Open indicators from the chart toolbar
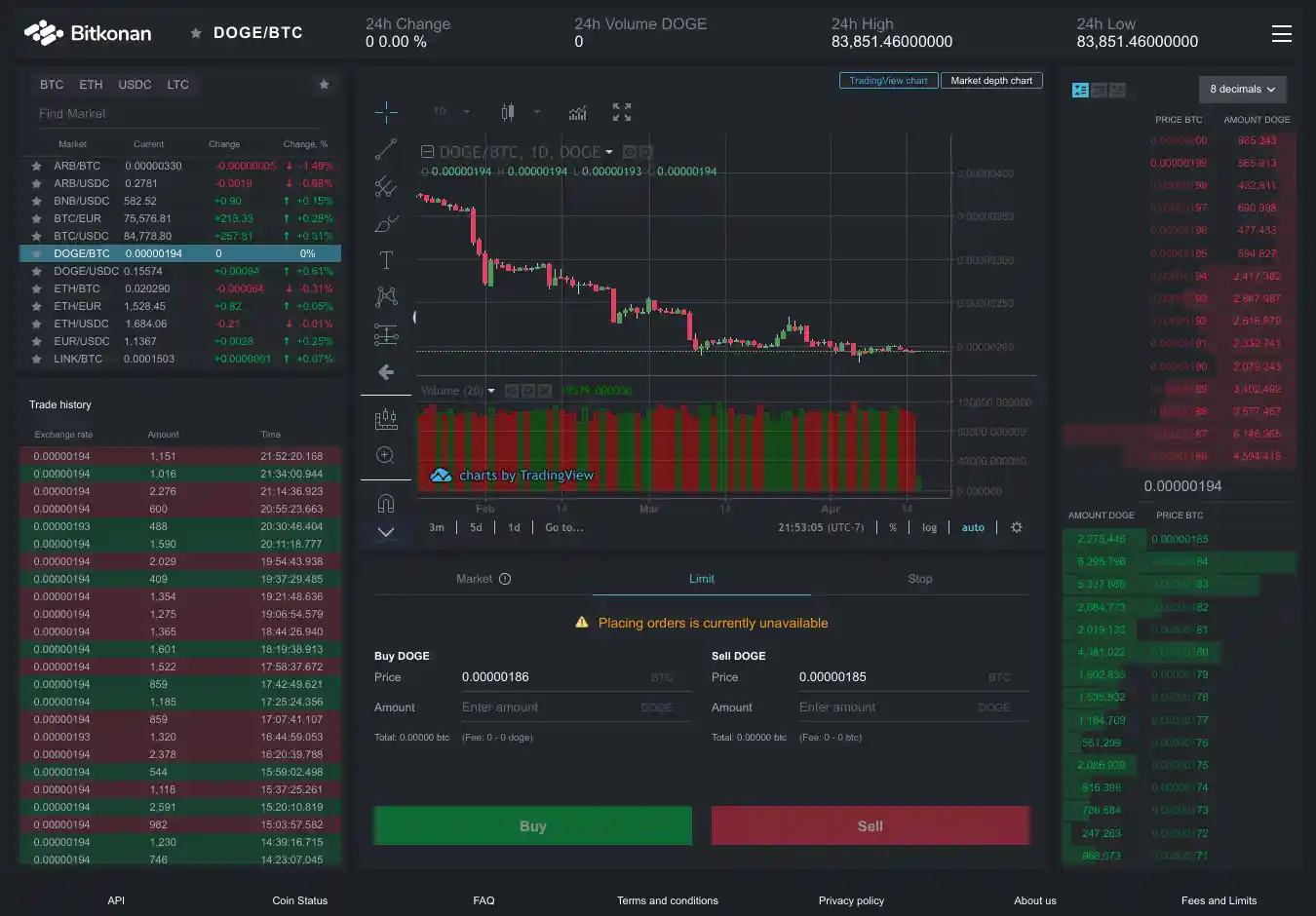 [x=578, y=112]
